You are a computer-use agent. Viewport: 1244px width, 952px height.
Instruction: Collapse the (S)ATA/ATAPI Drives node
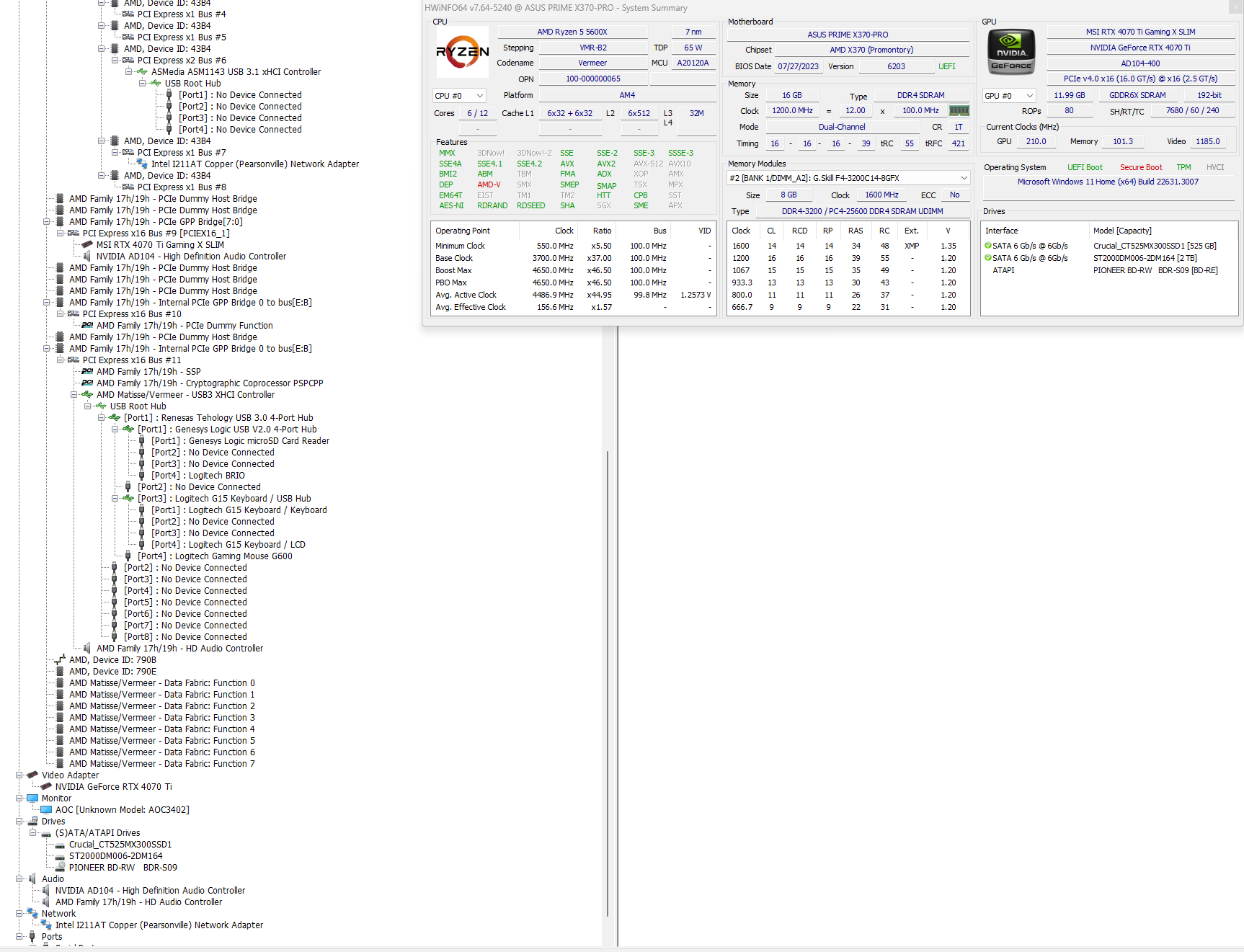pos(33,833)
